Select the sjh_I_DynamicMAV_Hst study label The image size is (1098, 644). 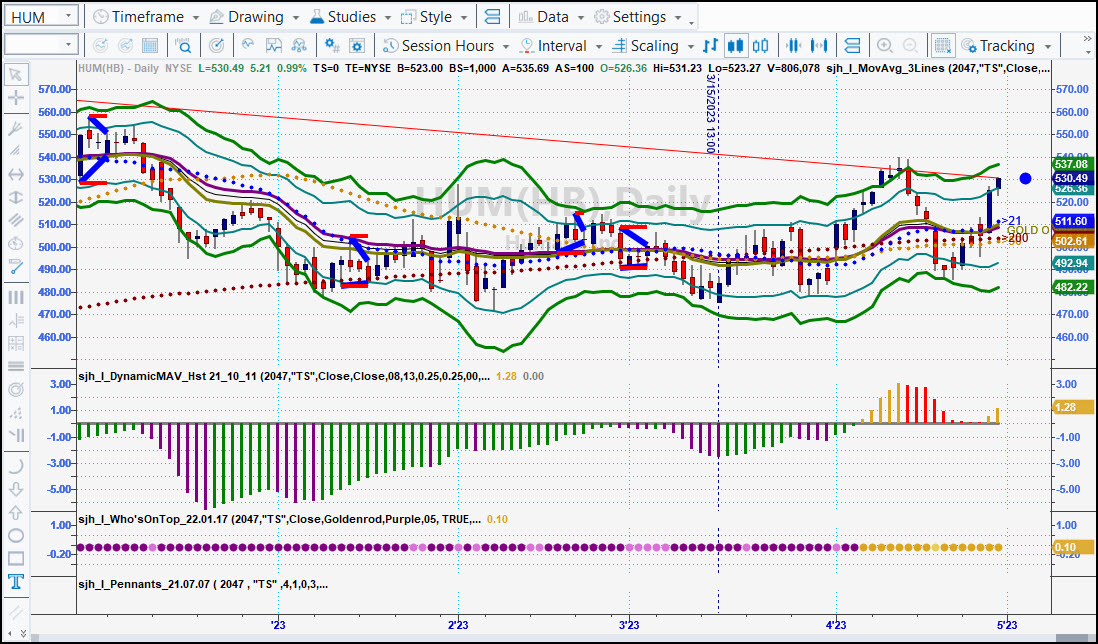pos(284,376)
